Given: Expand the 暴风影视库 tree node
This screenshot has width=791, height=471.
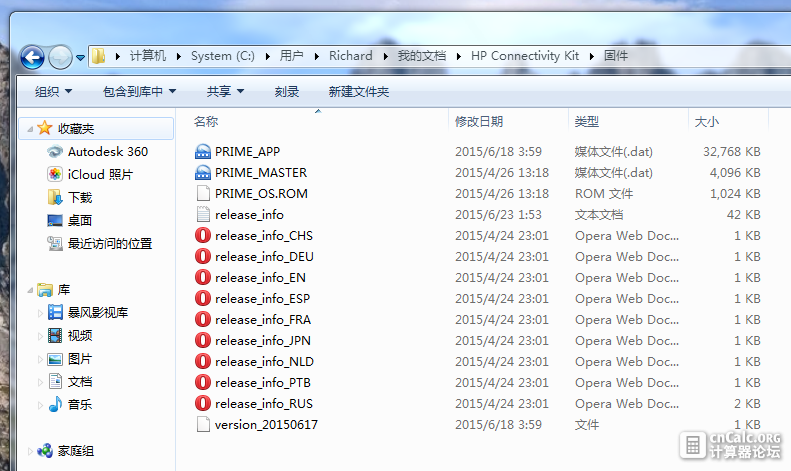Looking at the screenshot, I should coord(40,313).
